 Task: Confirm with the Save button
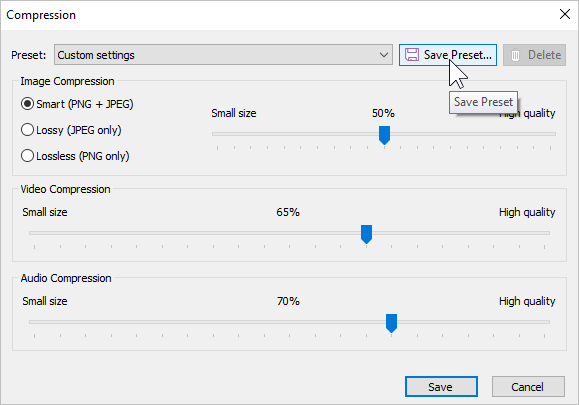pyautogui.click(x=441, y=387)
